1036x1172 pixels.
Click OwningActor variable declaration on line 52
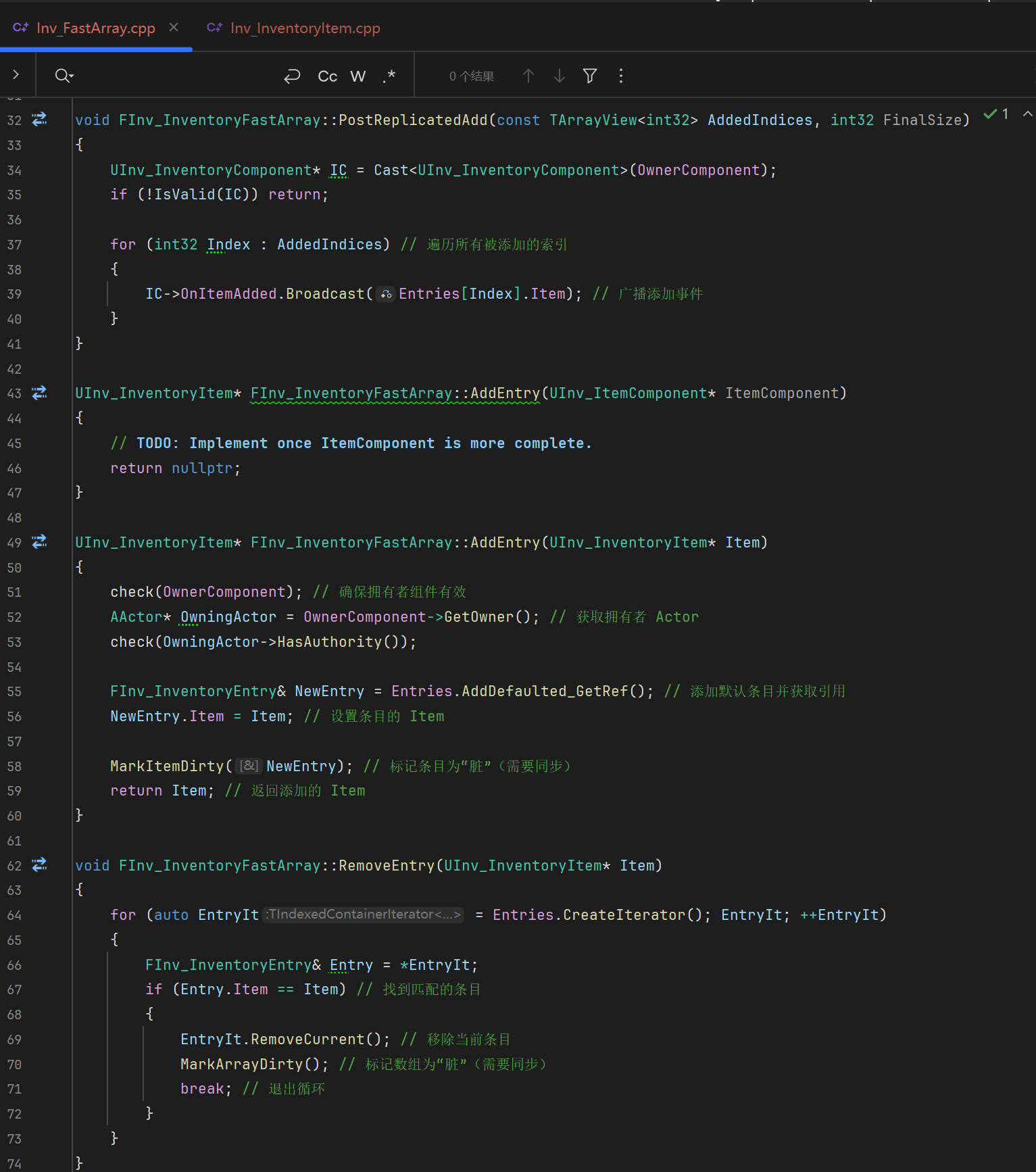coord(228,617)
